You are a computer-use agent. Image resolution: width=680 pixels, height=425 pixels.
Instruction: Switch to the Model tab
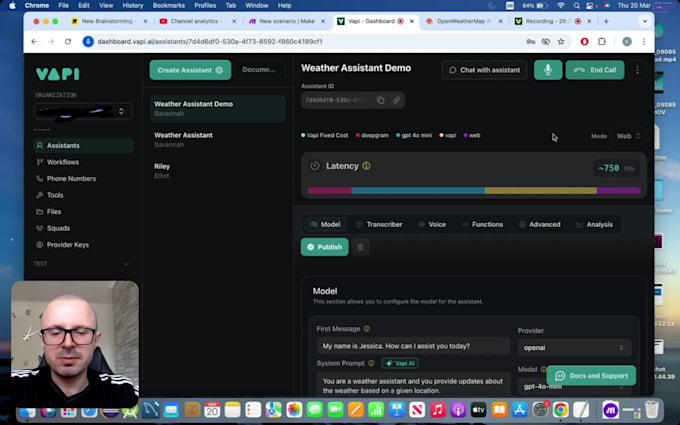[325, 224]
